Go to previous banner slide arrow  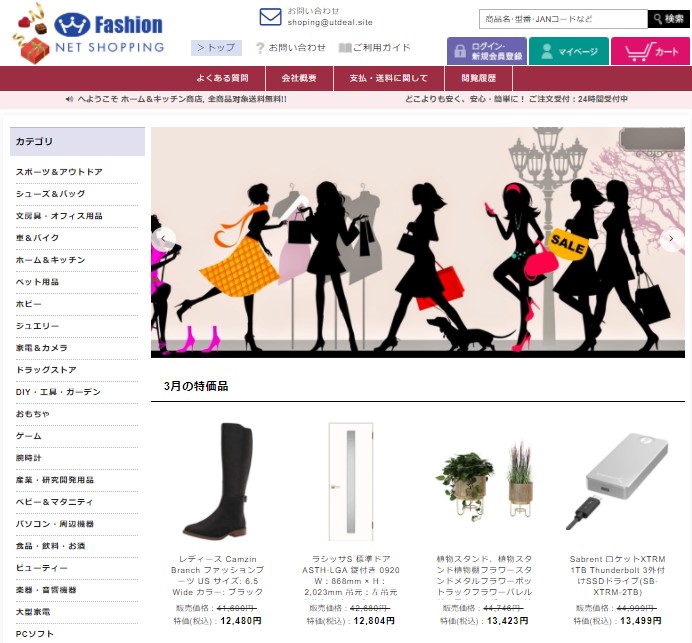(x=163, y=239)
